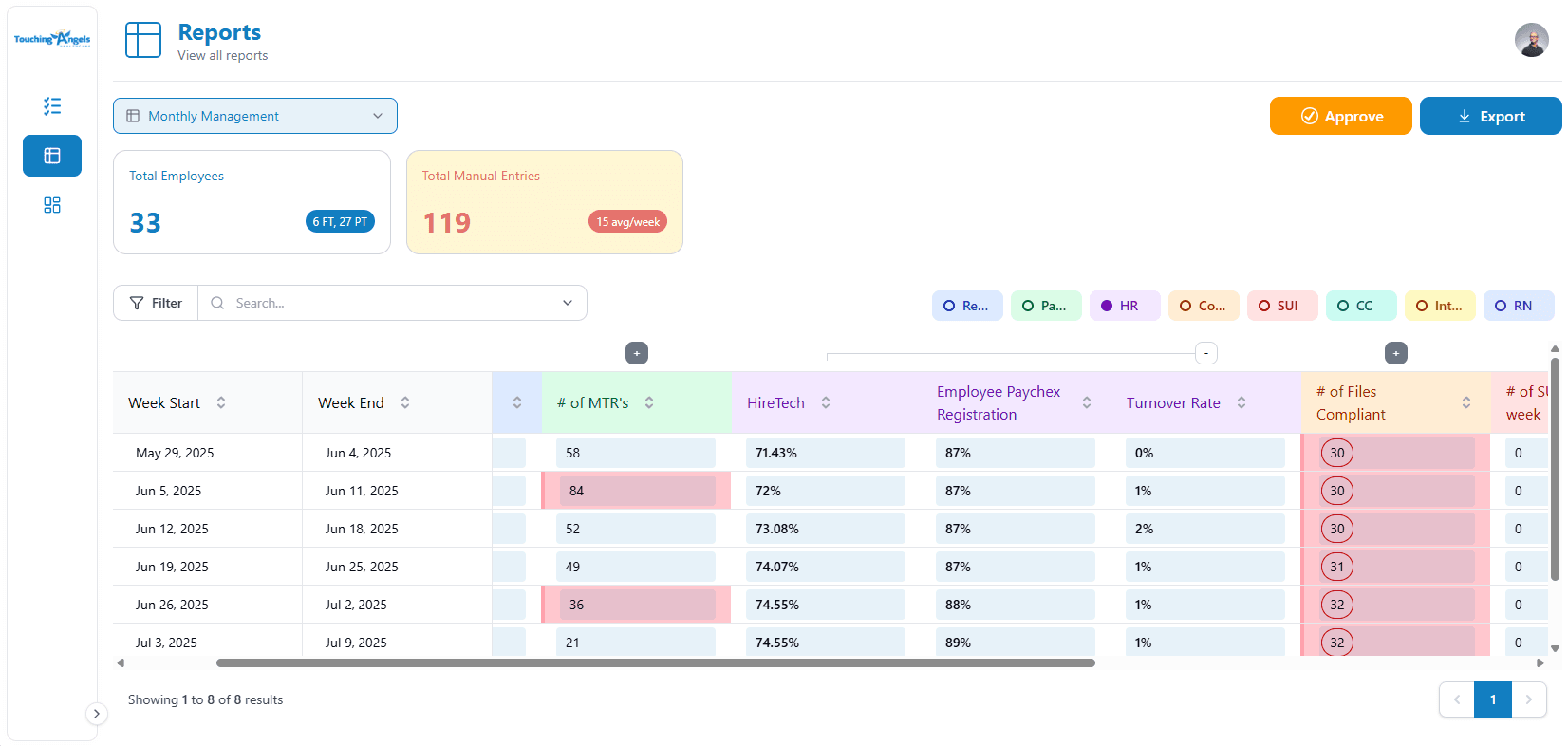Click the user profile avatar
Viewport: 1568px width, 746px height.
pos(1531,40)
